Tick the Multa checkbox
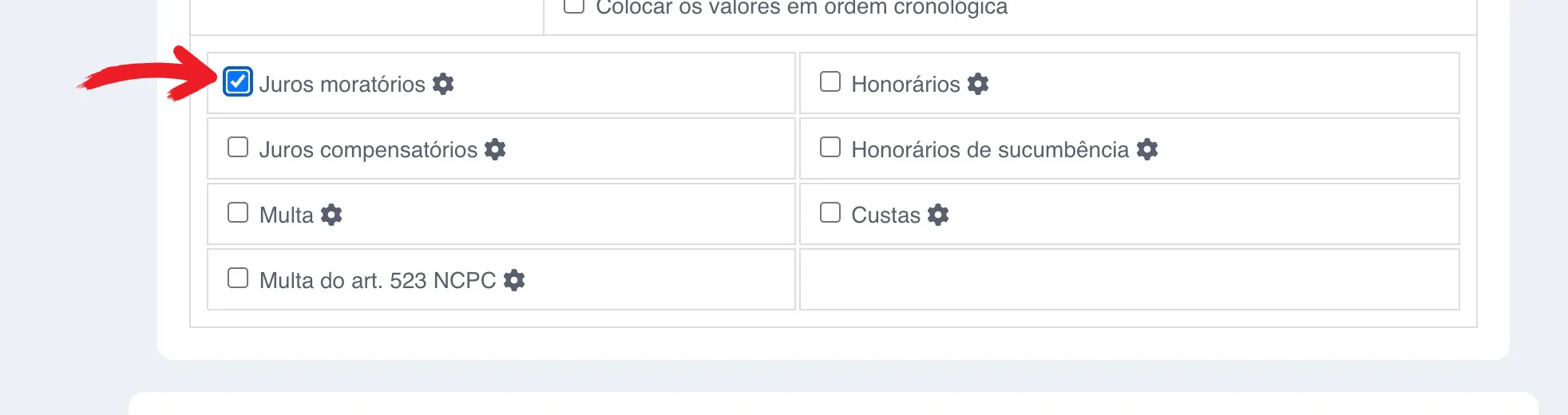The width and height of the screenshot is (1568, 415). pyautogui.click(x=238, y=213)
